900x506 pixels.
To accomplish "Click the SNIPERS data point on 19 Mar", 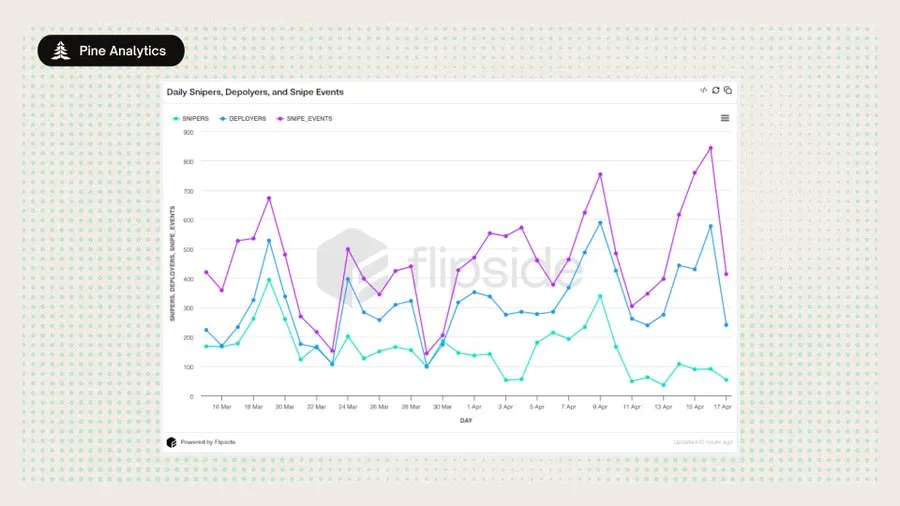I will point(269,280).
